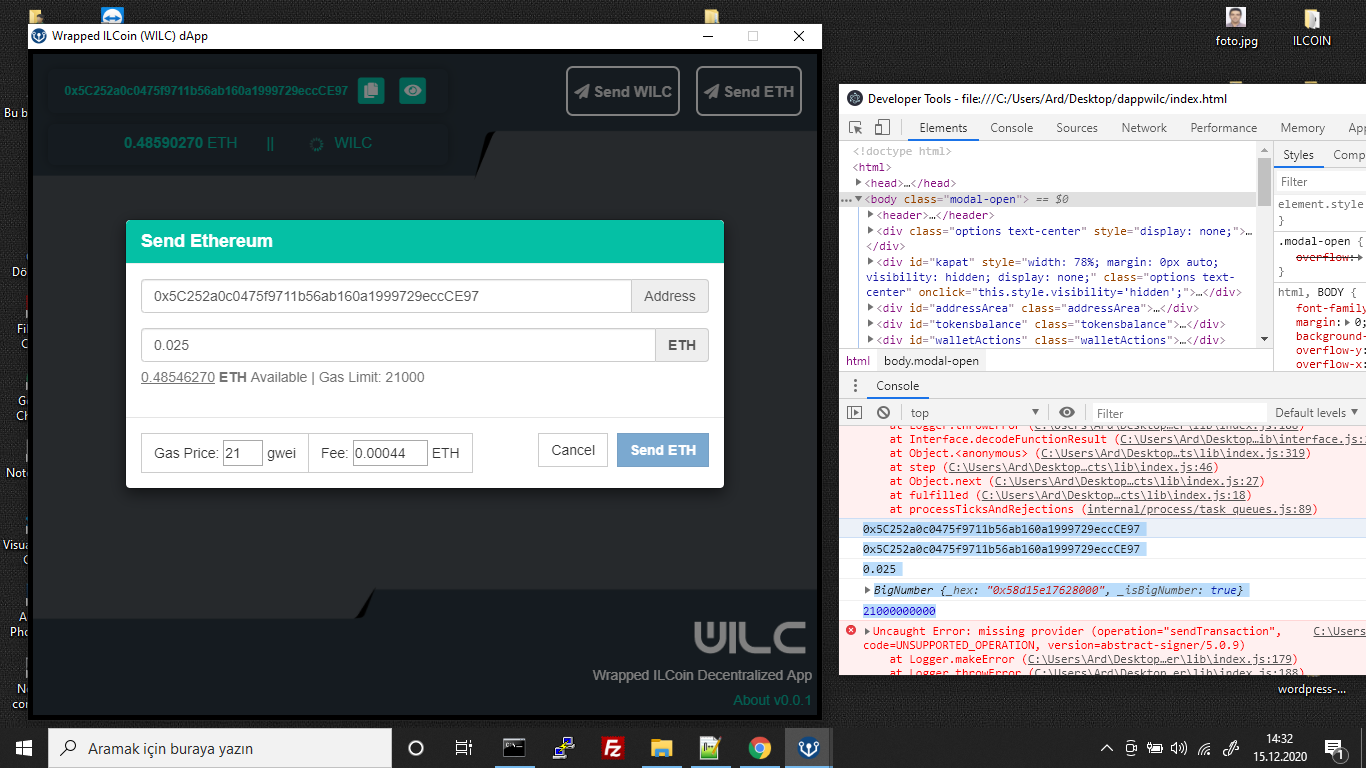The height and width of the screenshot is (768, 1366).
Task: Expand the body element in the Elements tree
Action: [858, 198]
